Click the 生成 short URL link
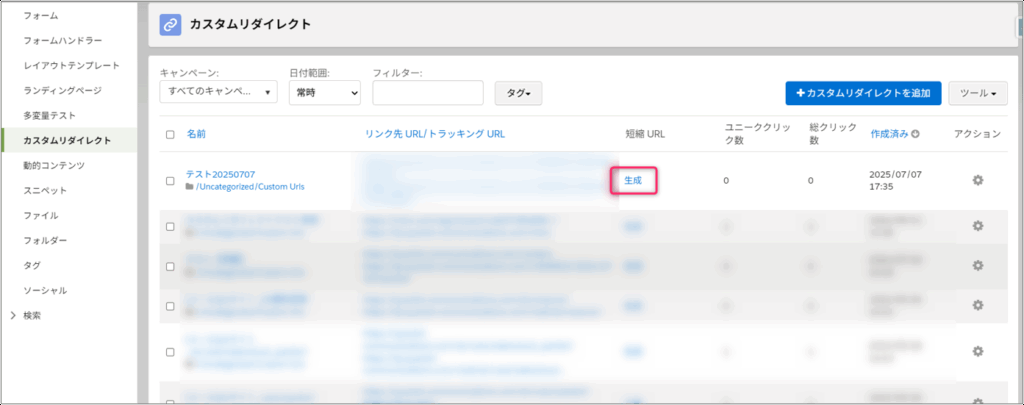Viewport: 1024px width, 405px height. [x=633, y=180]
